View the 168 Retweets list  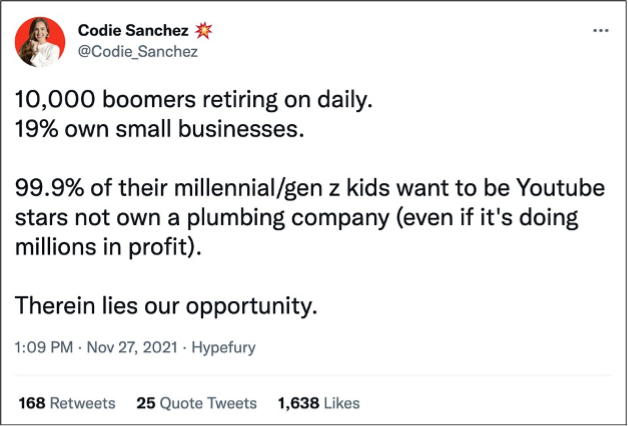click(67, 403)
